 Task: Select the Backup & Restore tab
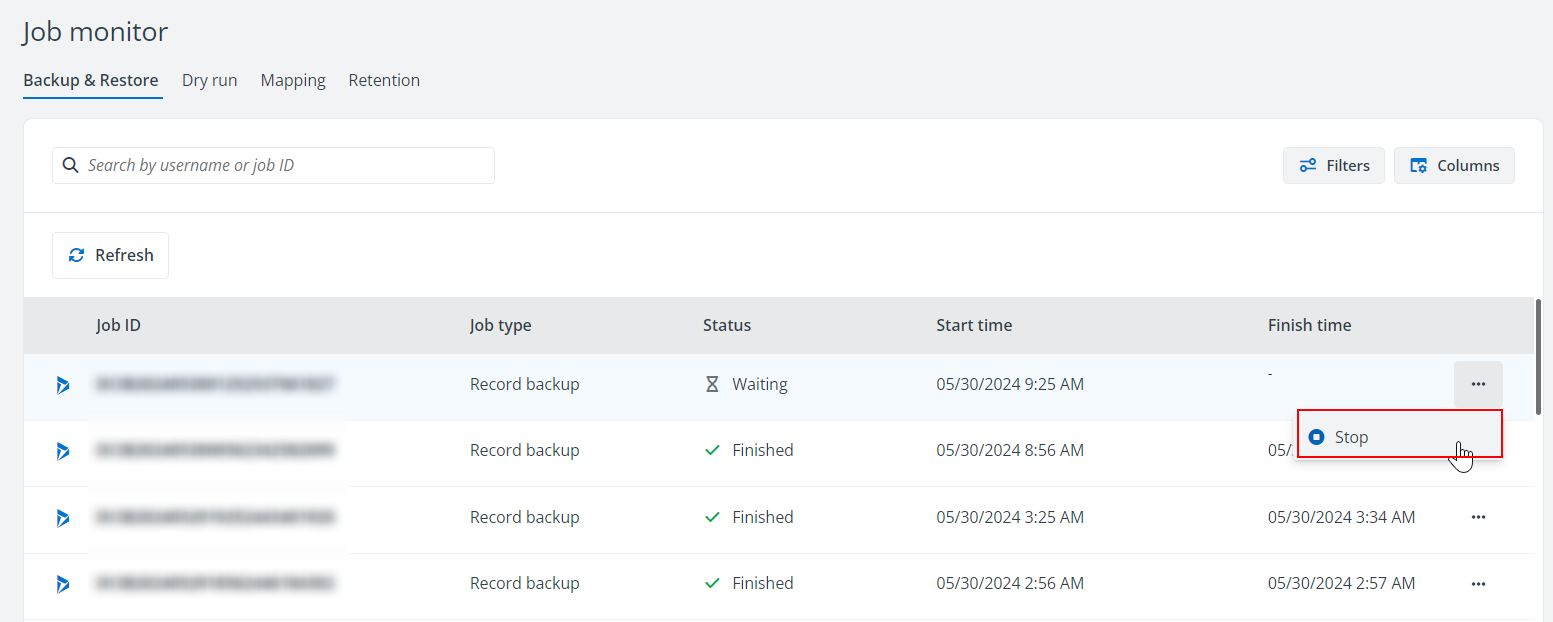coord(91,80)
